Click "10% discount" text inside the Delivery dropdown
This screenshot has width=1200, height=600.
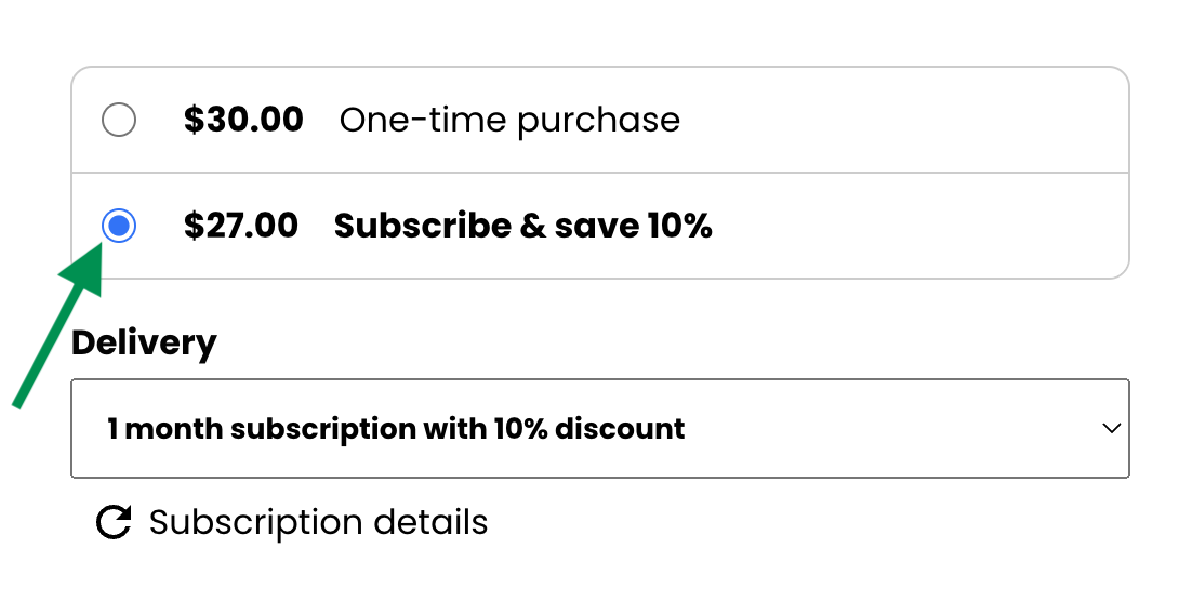(589, 429)
